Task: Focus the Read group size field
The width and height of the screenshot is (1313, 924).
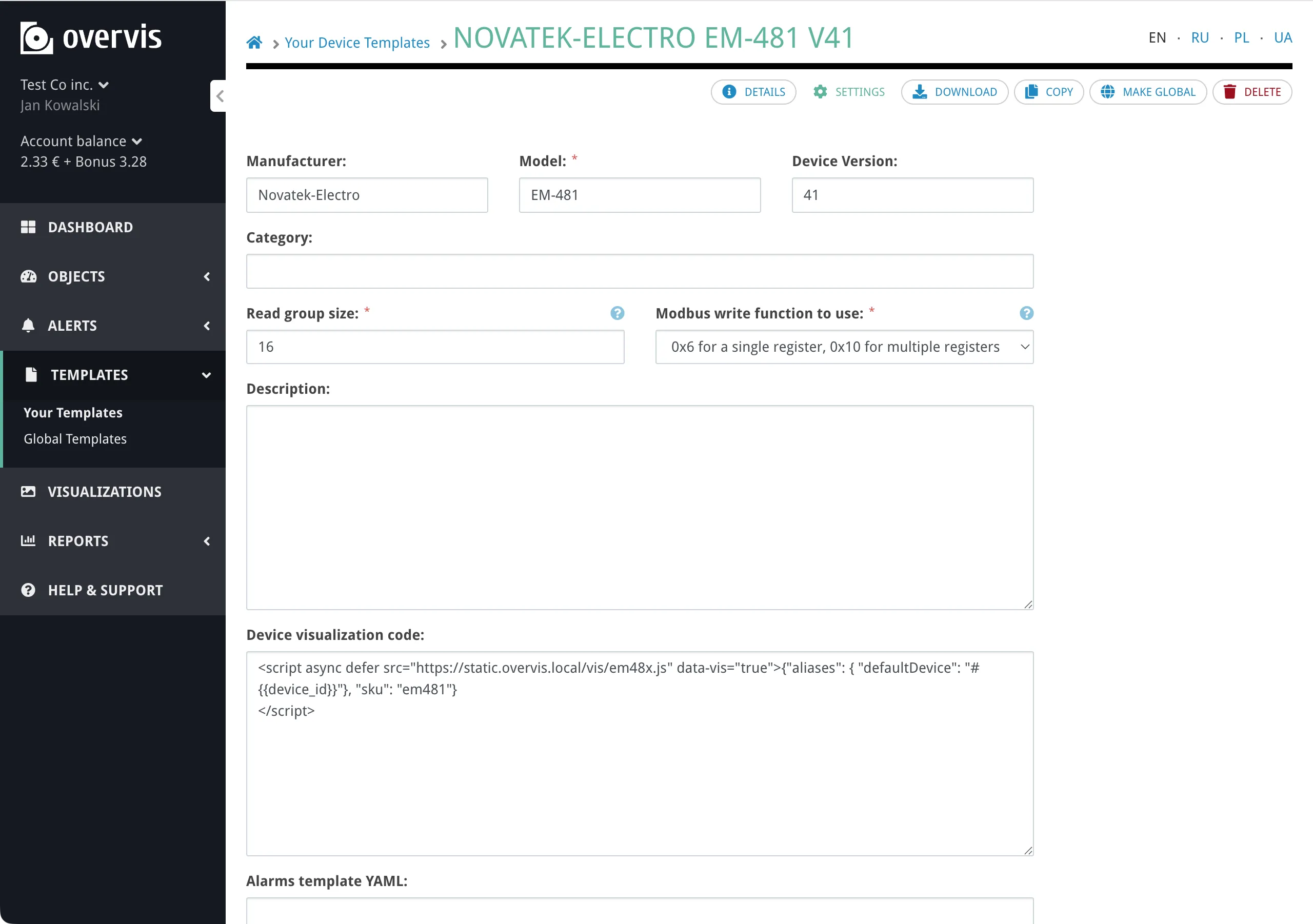Action: pos(435,347)
